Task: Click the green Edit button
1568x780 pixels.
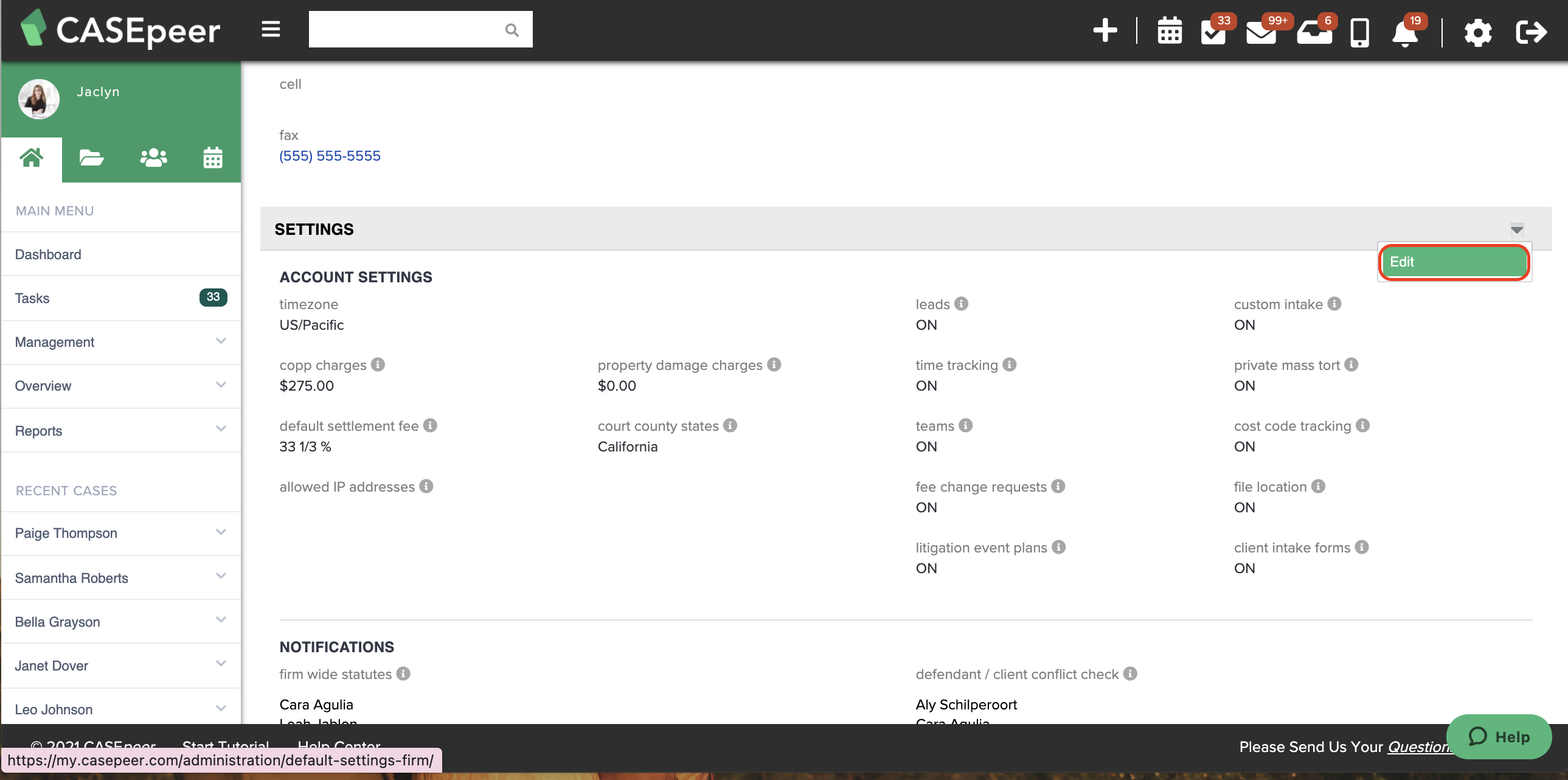Action: (1454, 262)
